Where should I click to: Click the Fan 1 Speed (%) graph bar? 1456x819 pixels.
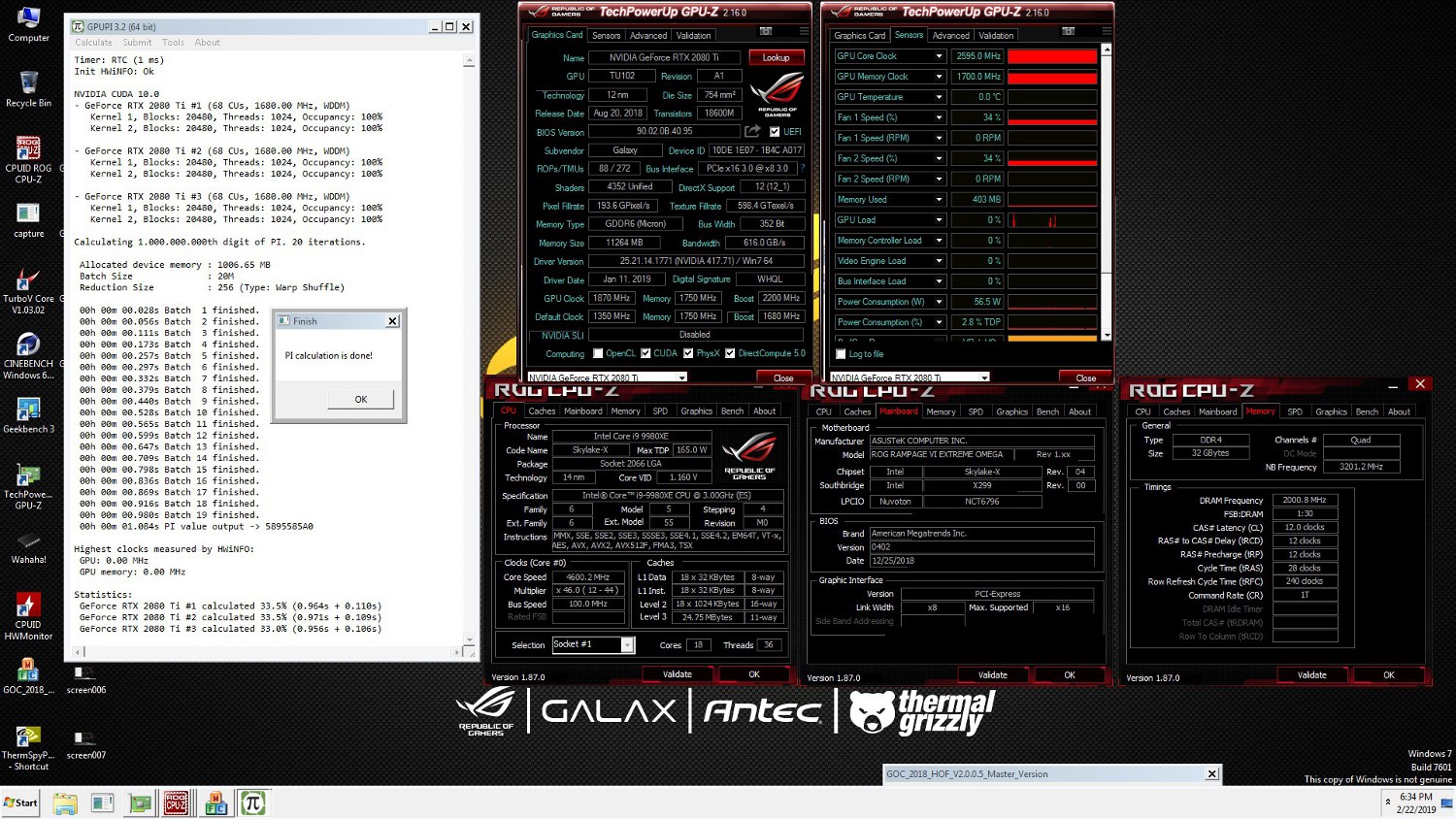(1052, 117)
